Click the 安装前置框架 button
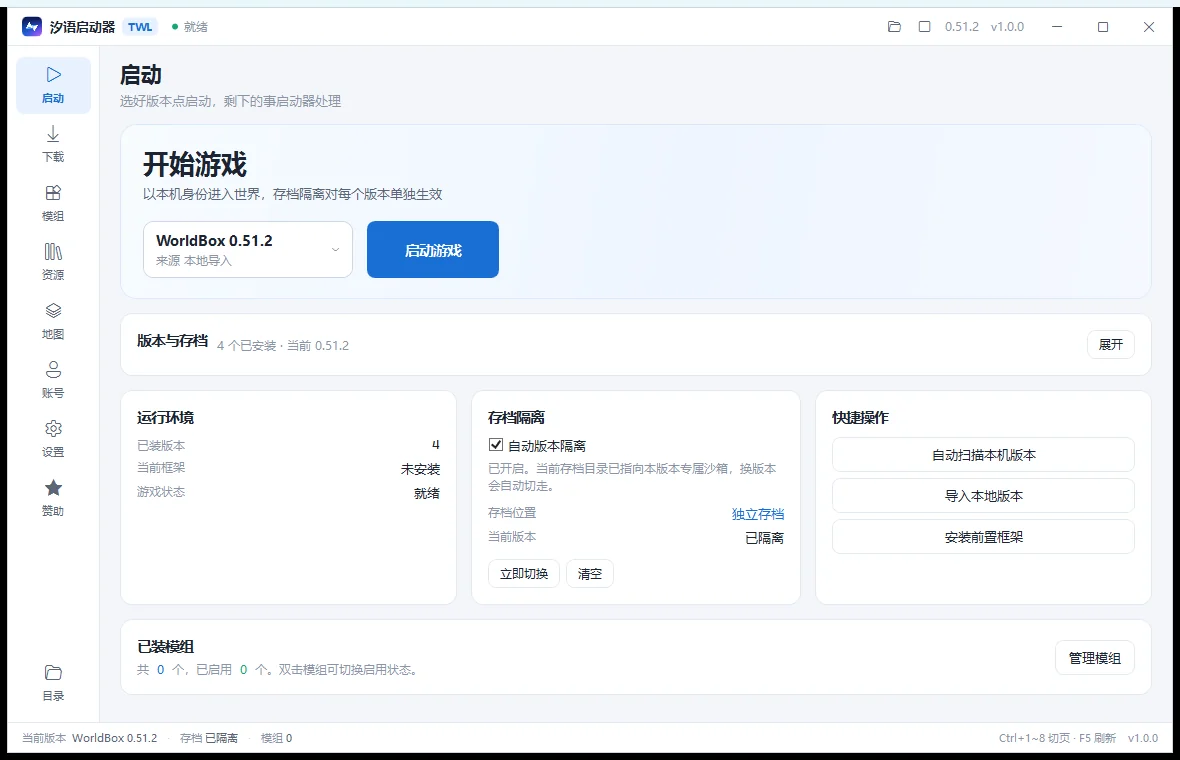The width and height of the screenshot is (1180, 760). click(983, 537)
